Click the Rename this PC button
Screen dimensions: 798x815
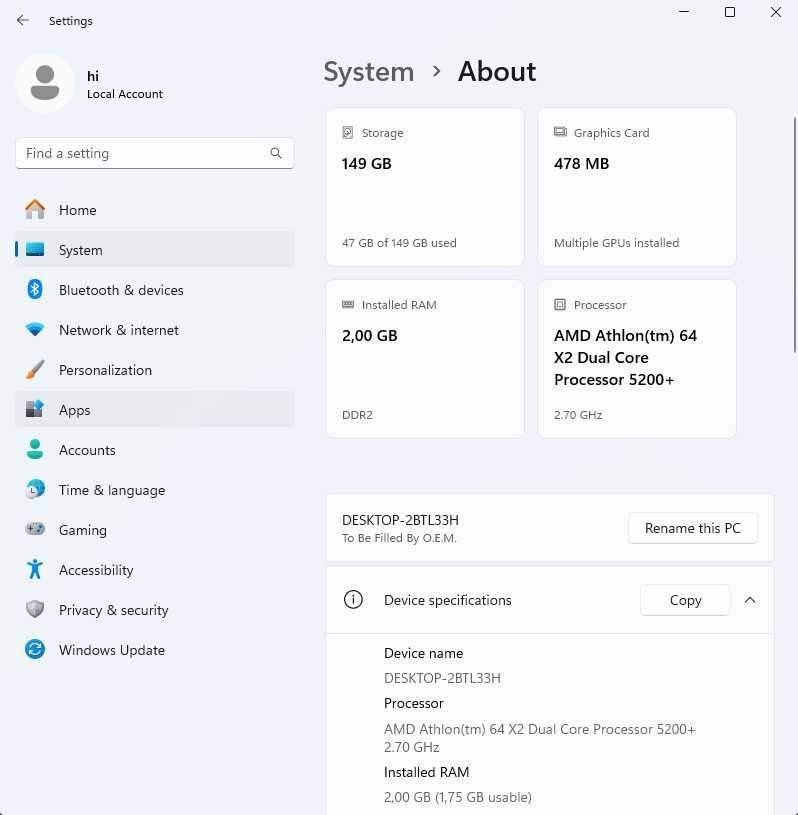click(x=692, y=528)
